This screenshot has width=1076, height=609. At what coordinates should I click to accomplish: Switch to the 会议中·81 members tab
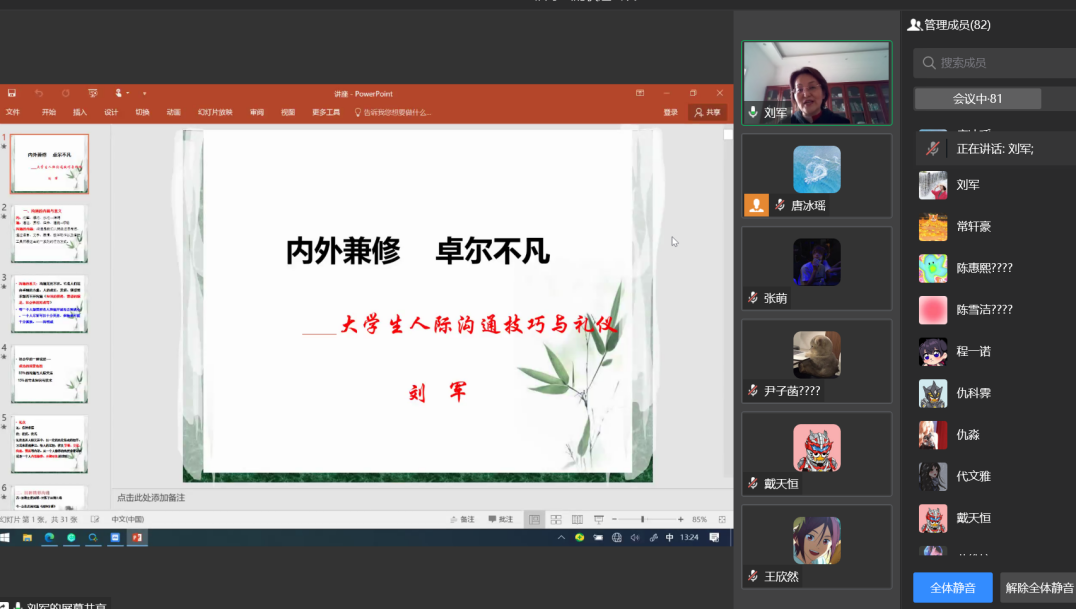977,99
